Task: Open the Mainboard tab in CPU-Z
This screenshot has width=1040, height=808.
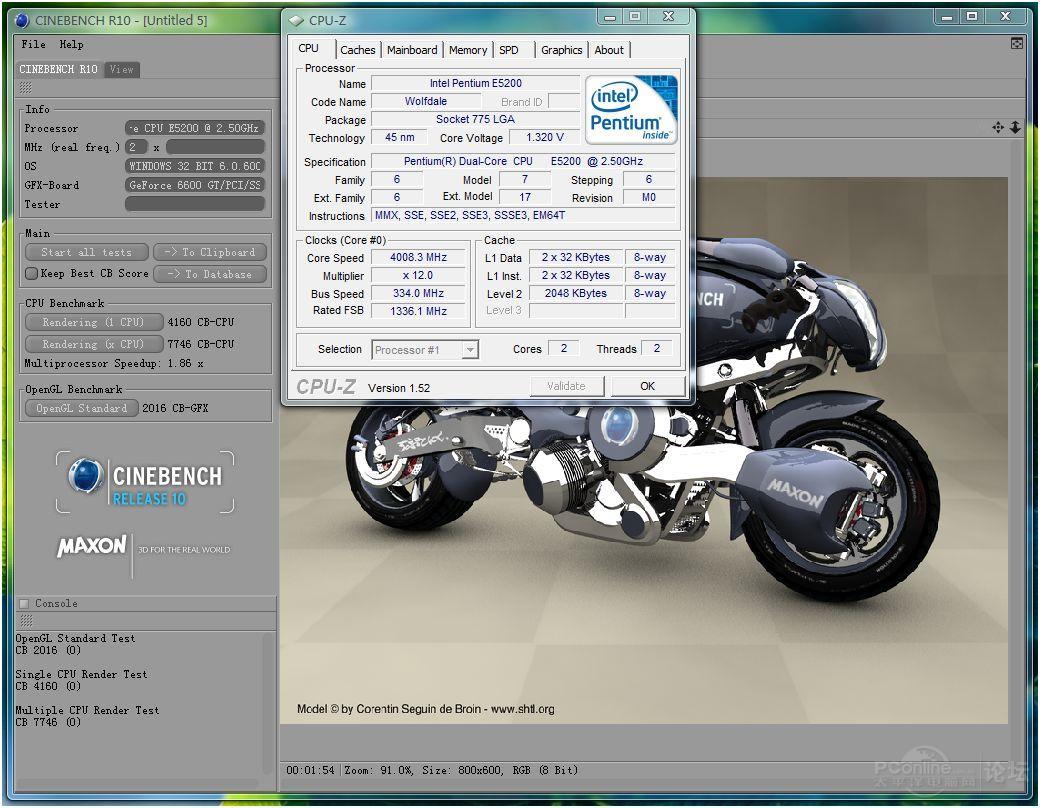Action: [412, 50]
